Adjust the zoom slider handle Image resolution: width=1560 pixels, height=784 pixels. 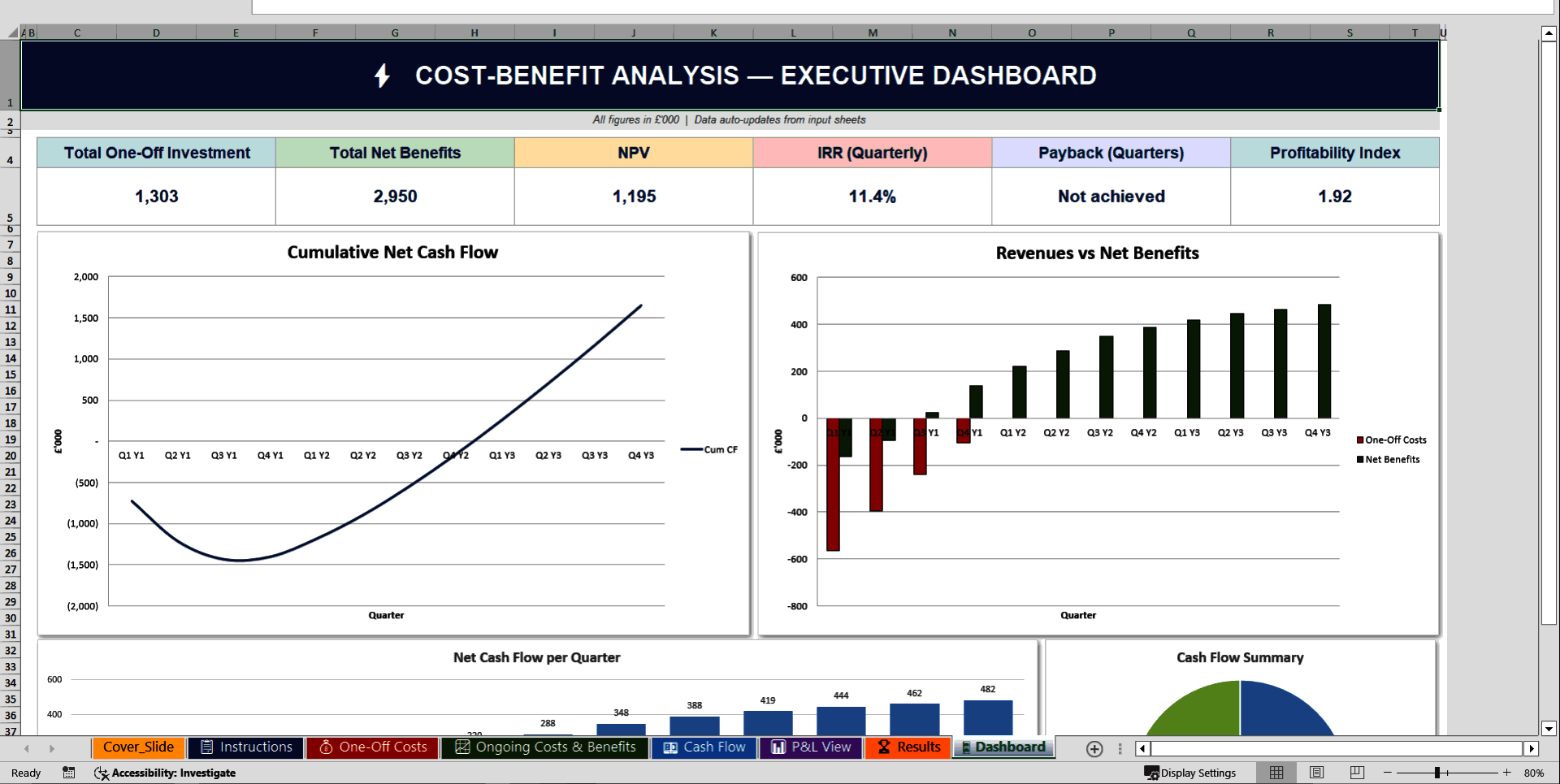(1437, 773)
